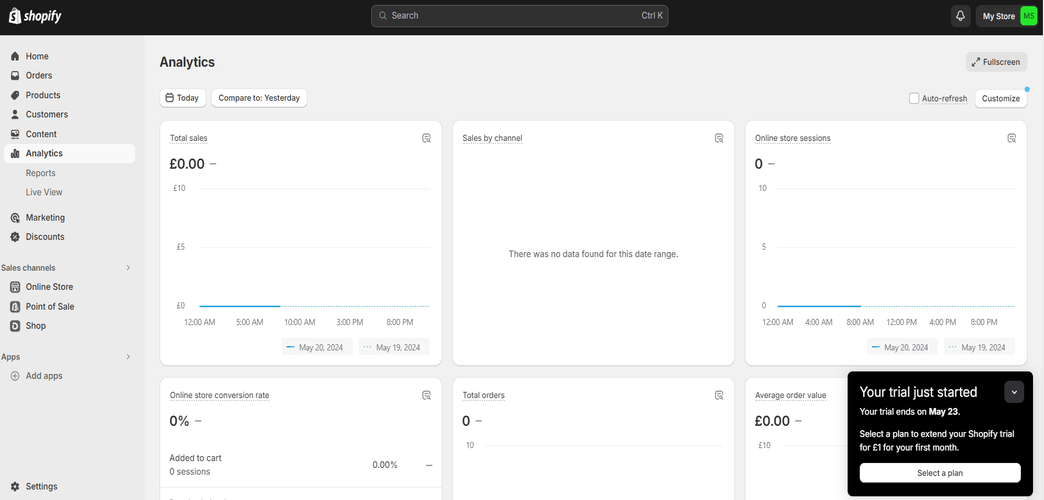
Task: Click the Shopify logo
Action: pos(35,16)
